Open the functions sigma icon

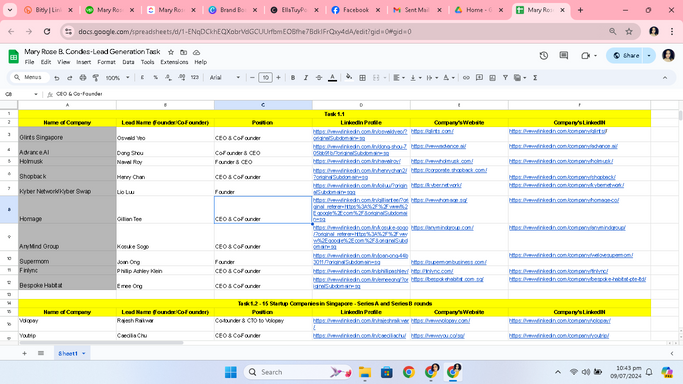click(535, 77)
